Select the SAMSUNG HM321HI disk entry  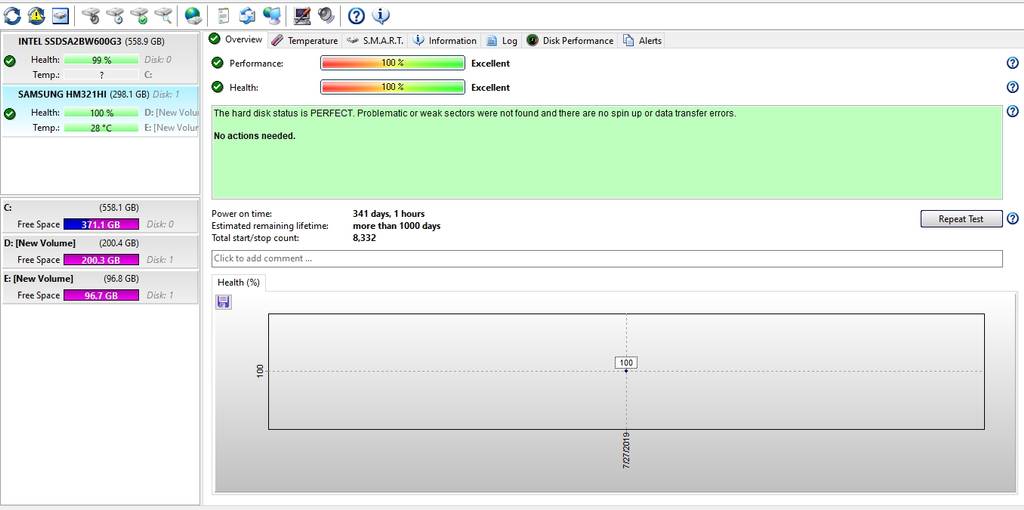100,111
